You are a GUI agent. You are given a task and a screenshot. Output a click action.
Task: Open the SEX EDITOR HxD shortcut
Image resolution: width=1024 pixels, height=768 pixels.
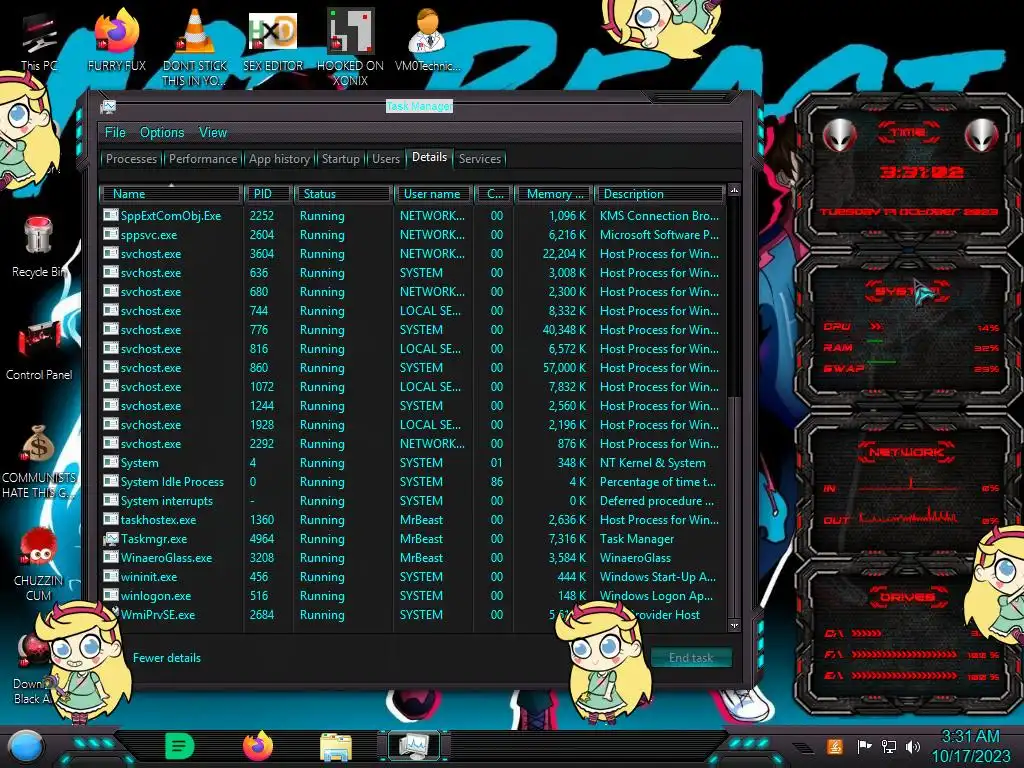(273, 42)
